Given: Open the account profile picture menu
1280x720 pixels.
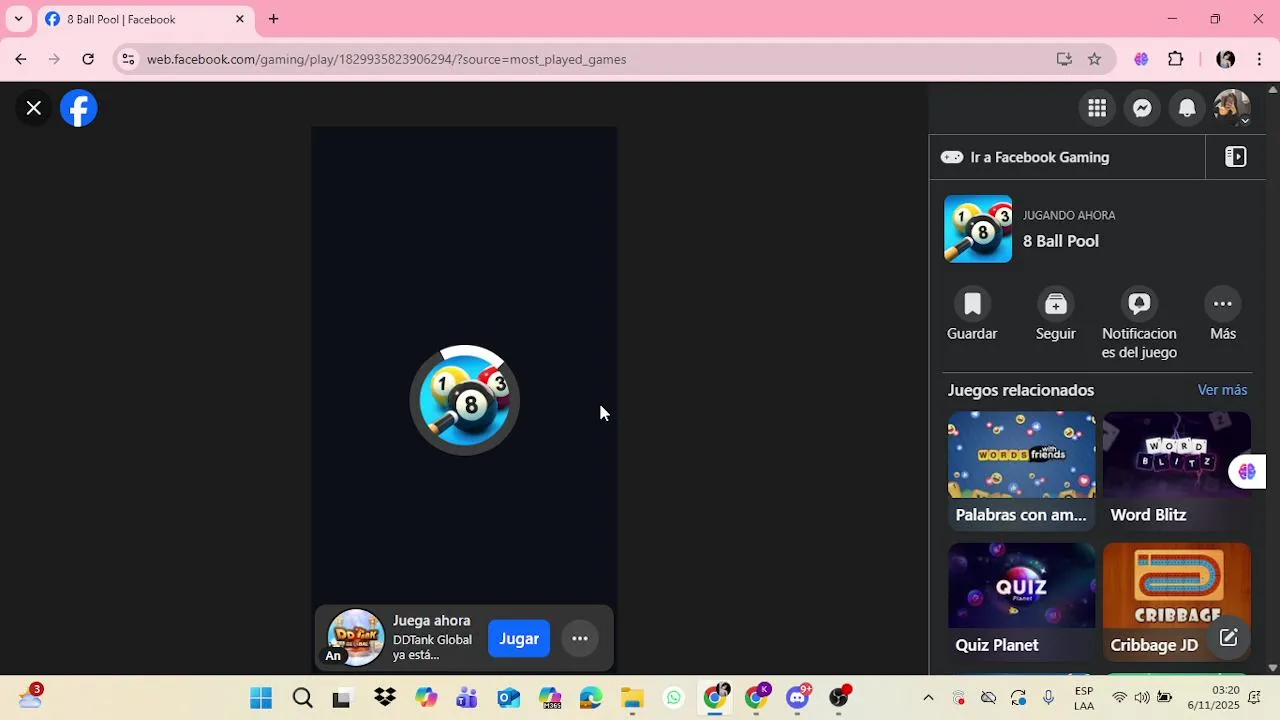Looking at the screenshot, I should point(1232,108).
